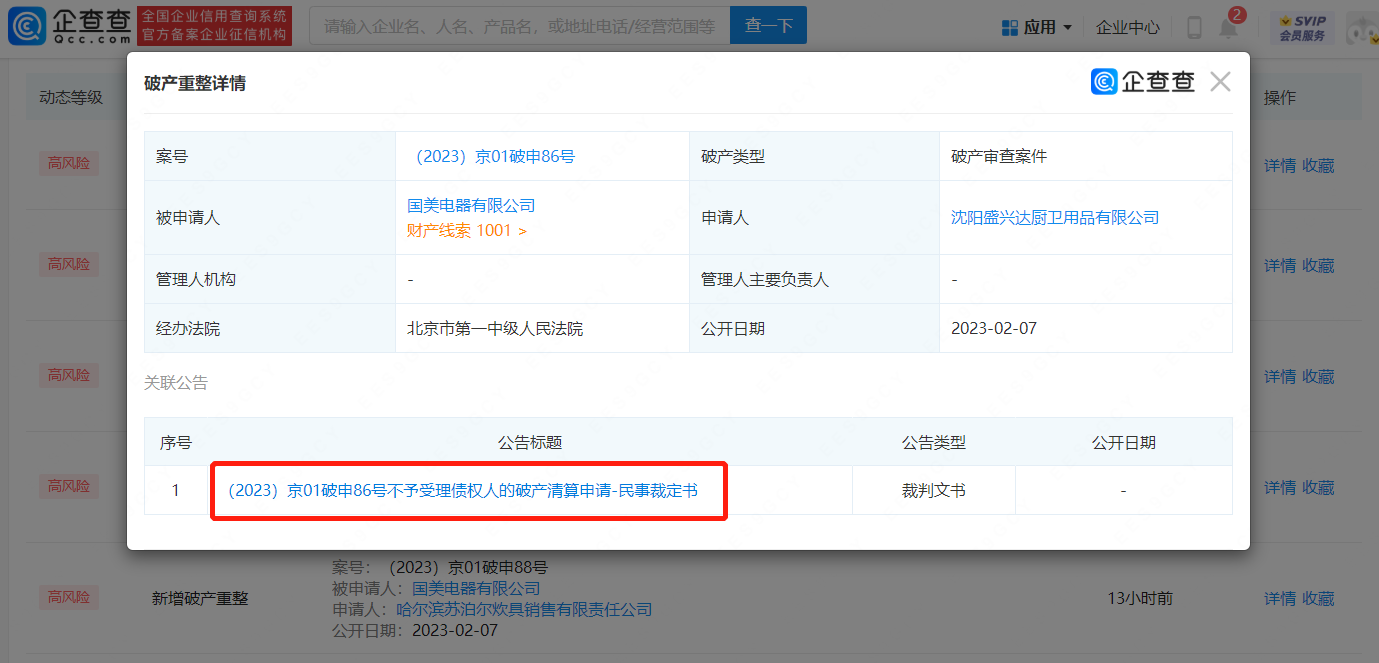Open applicant 沈阳盛兴达厨卫用品有限公司 link

coord(1055,217)
